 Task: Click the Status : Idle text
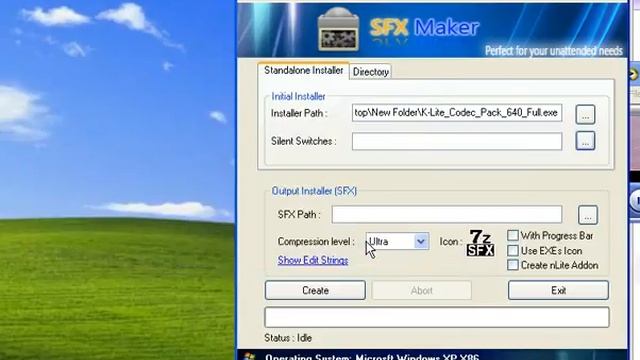(288, 338)
